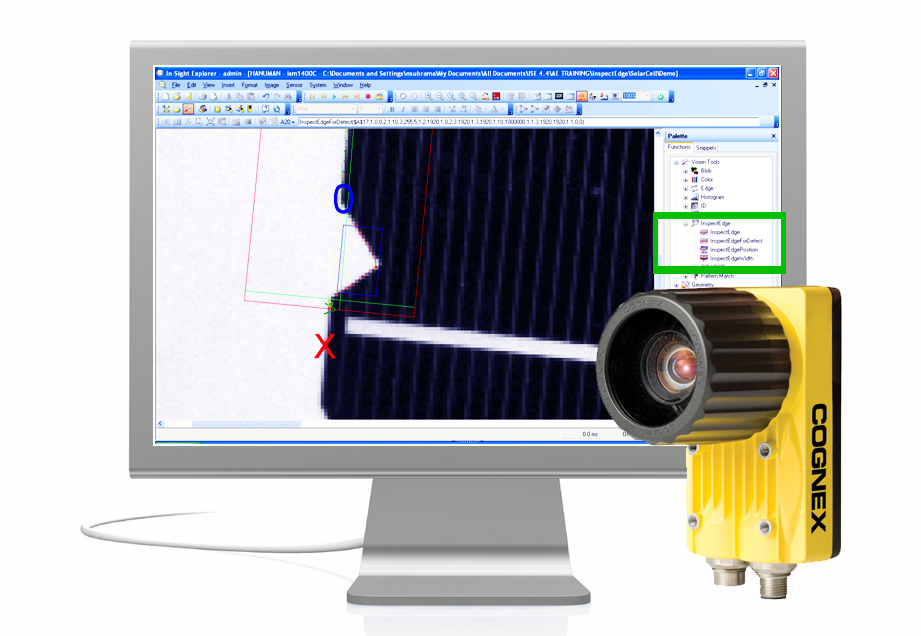921x636 pixels.
Task: Click the palette scroll up arrow
Action: pyautogui.click(x=658, y=134)
